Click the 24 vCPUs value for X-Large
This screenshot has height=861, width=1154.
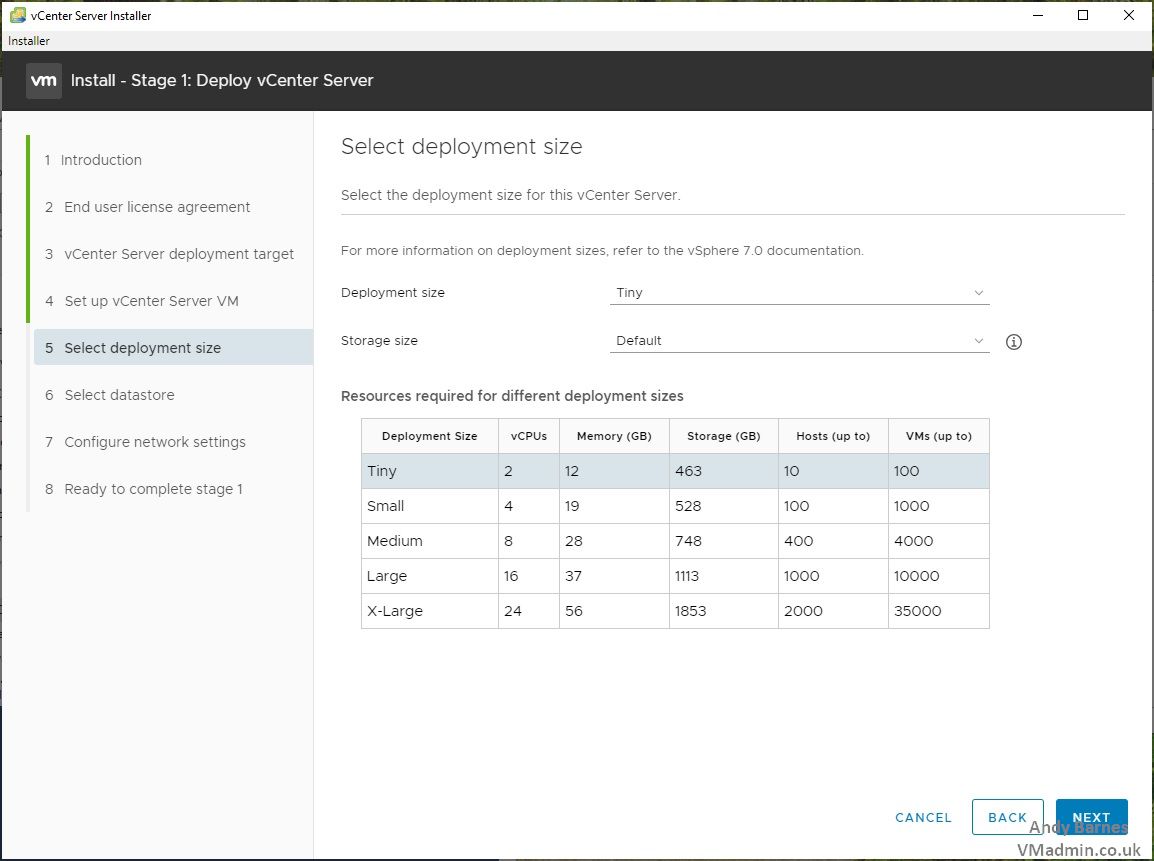click(513, 611)
